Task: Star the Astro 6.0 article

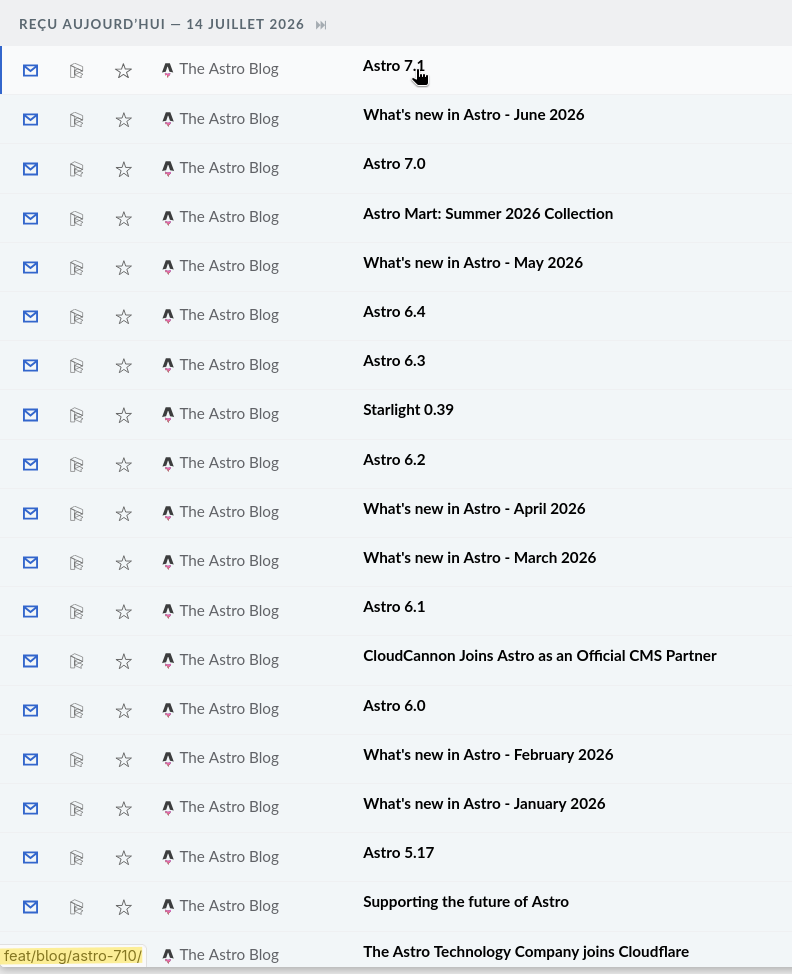Action: pyautogui.click(x=124, y=710)
